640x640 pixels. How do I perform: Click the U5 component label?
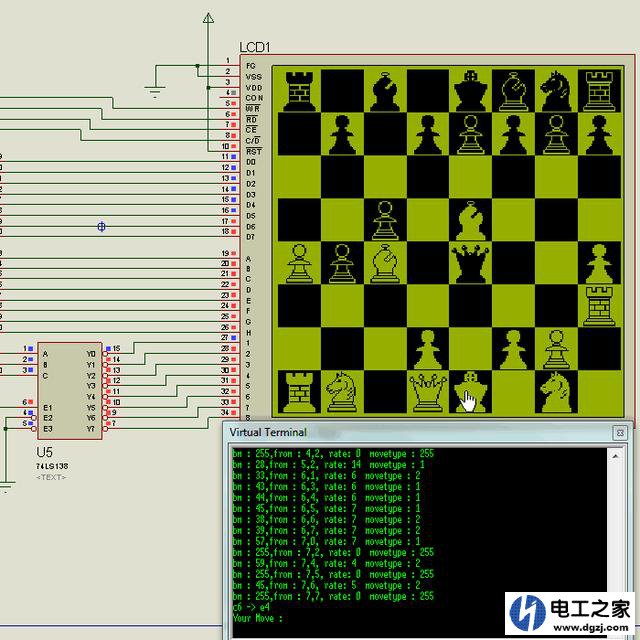[x=44, y=452]
